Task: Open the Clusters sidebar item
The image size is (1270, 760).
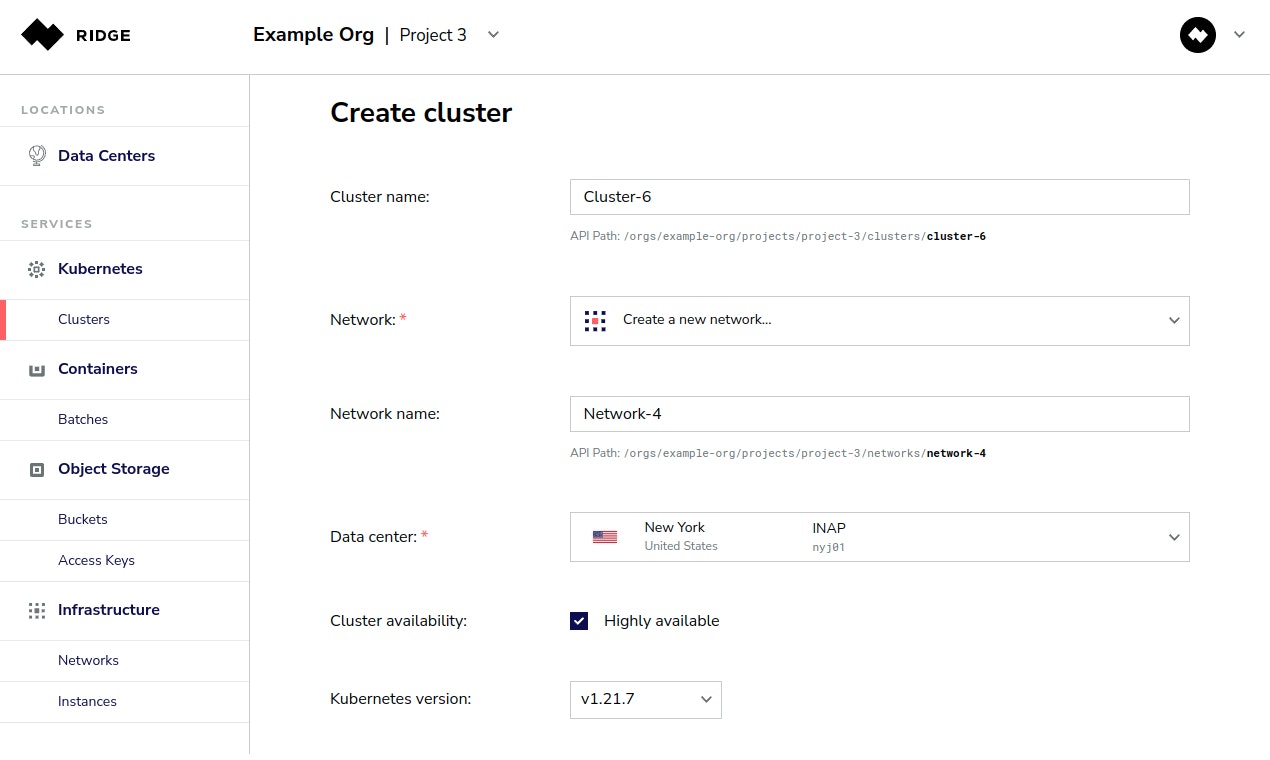Action: coord(84,320)
